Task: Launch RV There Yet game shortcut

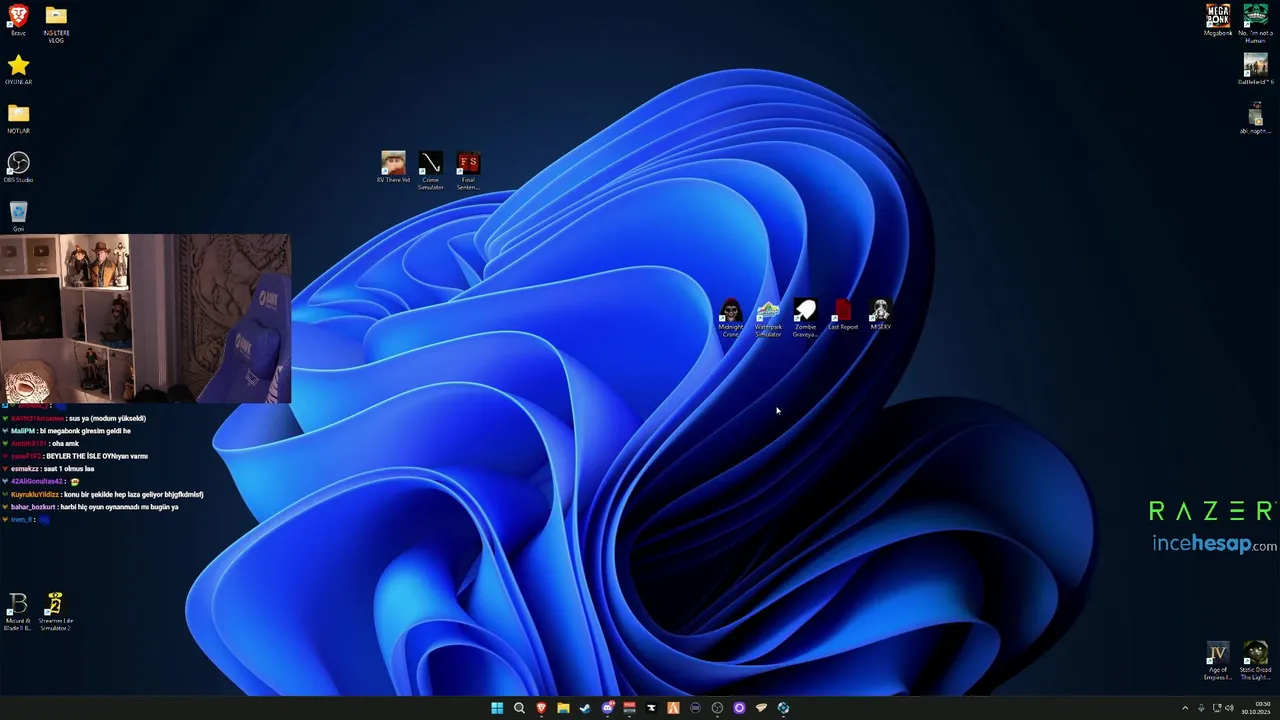Action: click(393, 167)
